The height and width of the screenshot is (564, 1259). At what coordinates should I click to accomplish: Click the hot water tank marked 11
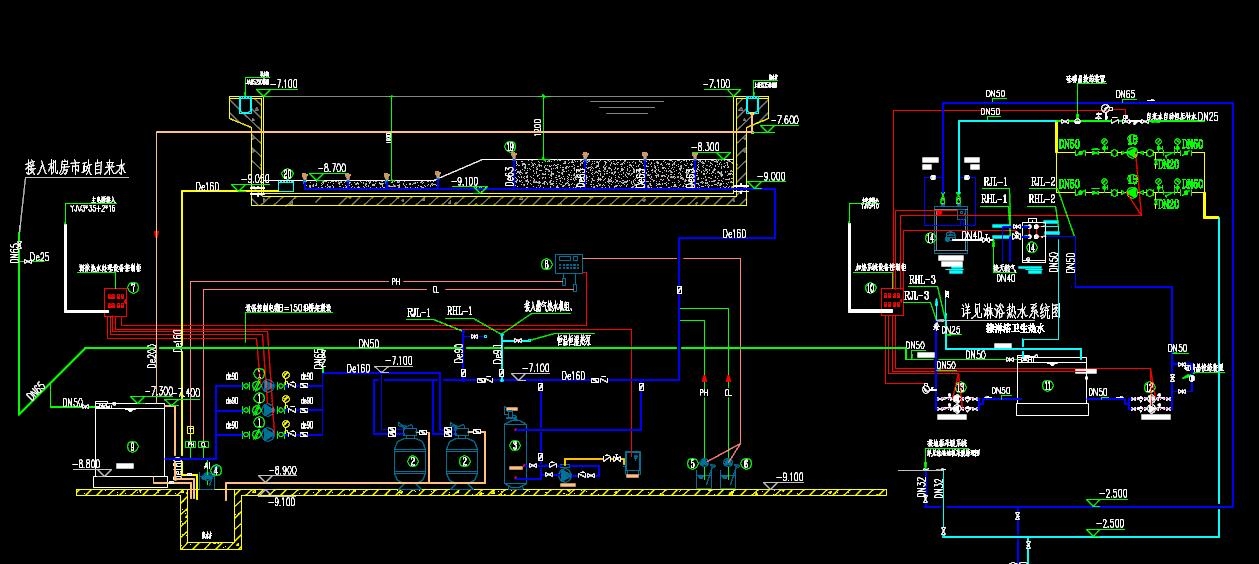click(x=1049, y=385)
